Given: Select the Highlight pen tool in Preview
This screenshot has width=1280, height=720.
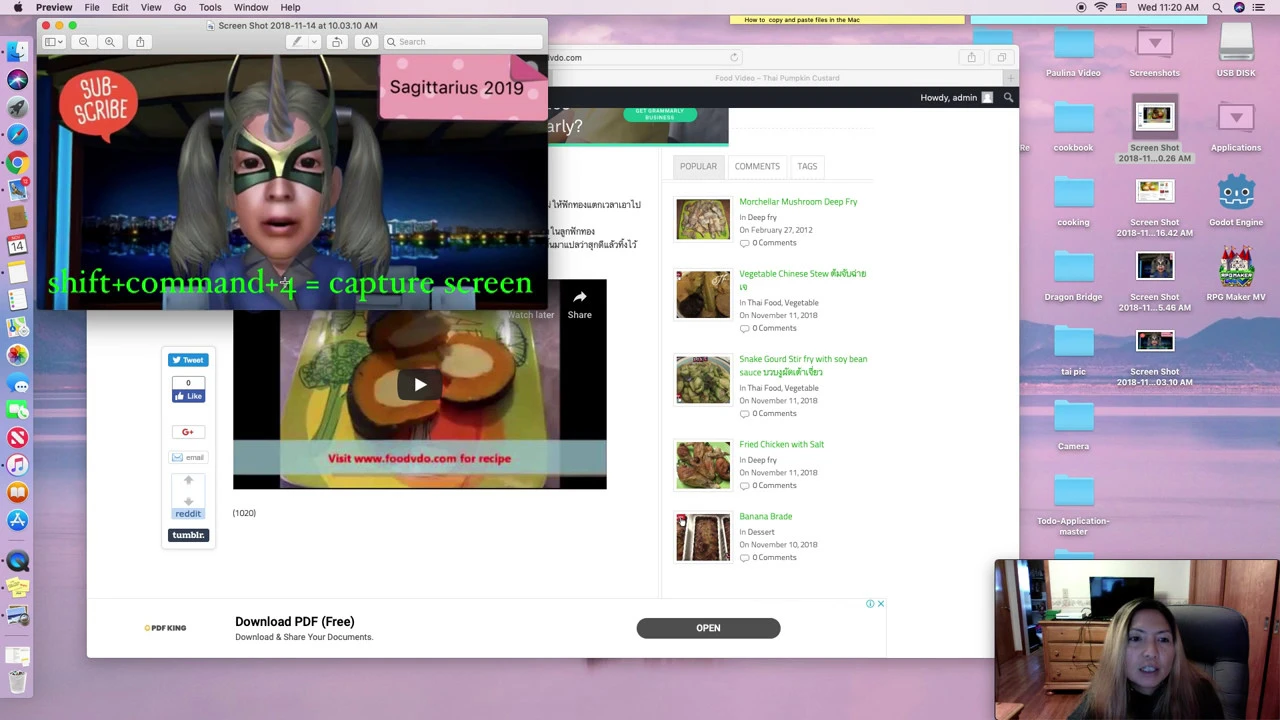Looking at the screenshot, I should point(296,42).
